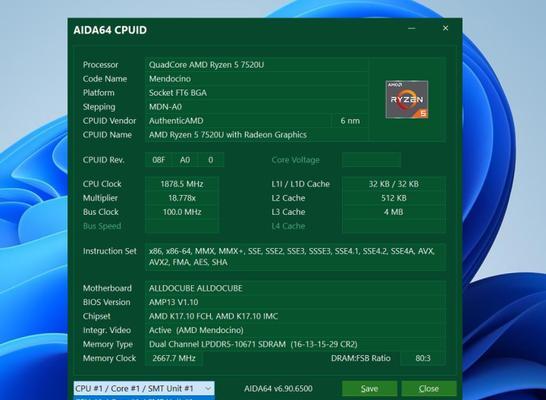This screenshot has height=400, width=546.
Task: Click the Ryzen 5 processor logo
Action: (x=407, y=100)
